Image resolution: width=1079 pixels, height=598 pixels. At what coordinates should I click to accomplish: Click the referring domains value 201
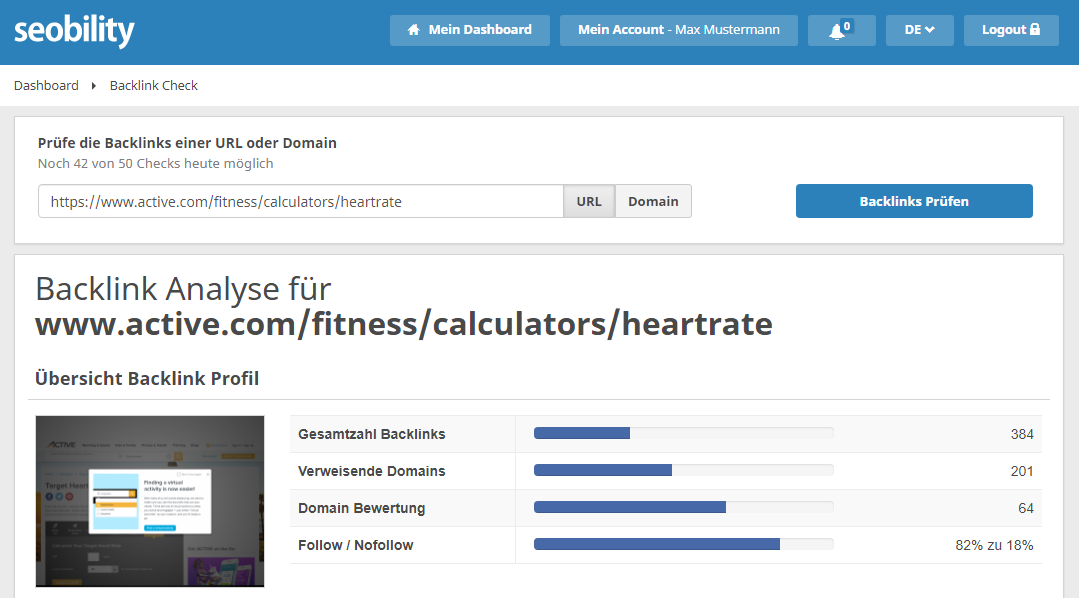pos(1022,471)
